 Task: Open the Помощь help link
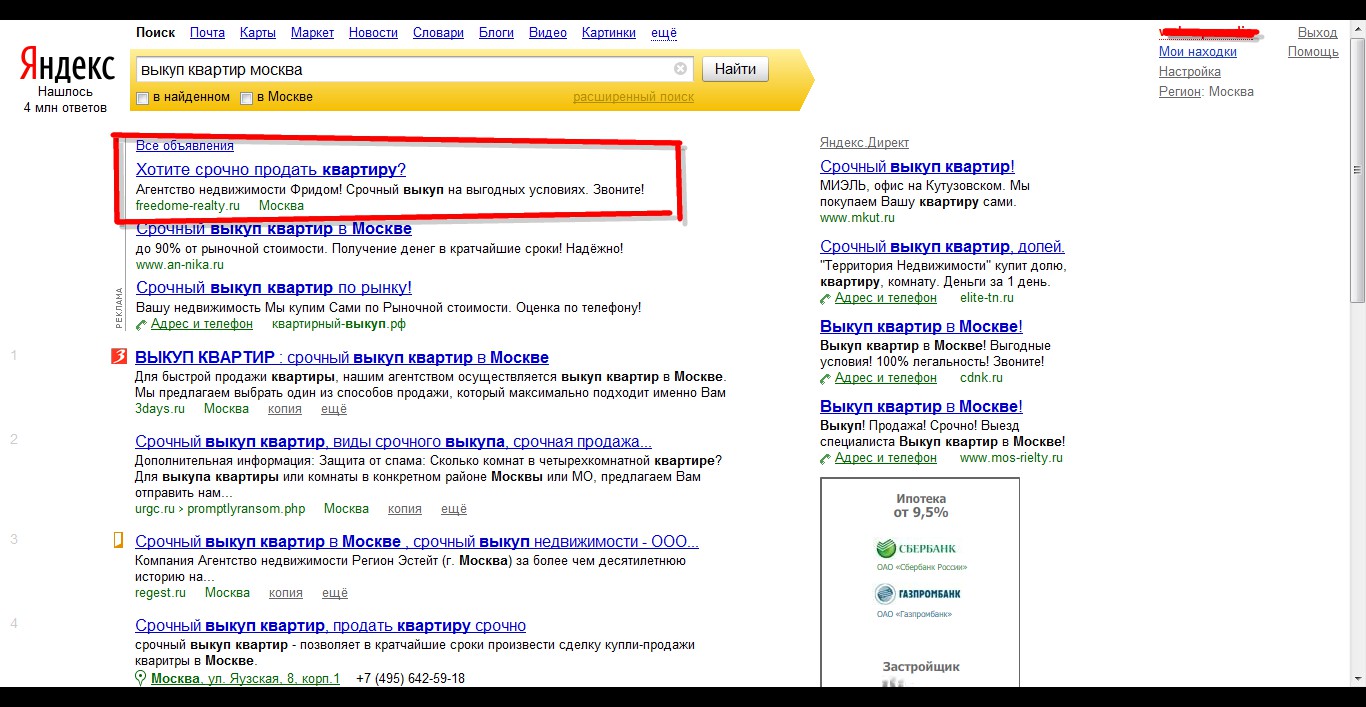(1313, 52)
